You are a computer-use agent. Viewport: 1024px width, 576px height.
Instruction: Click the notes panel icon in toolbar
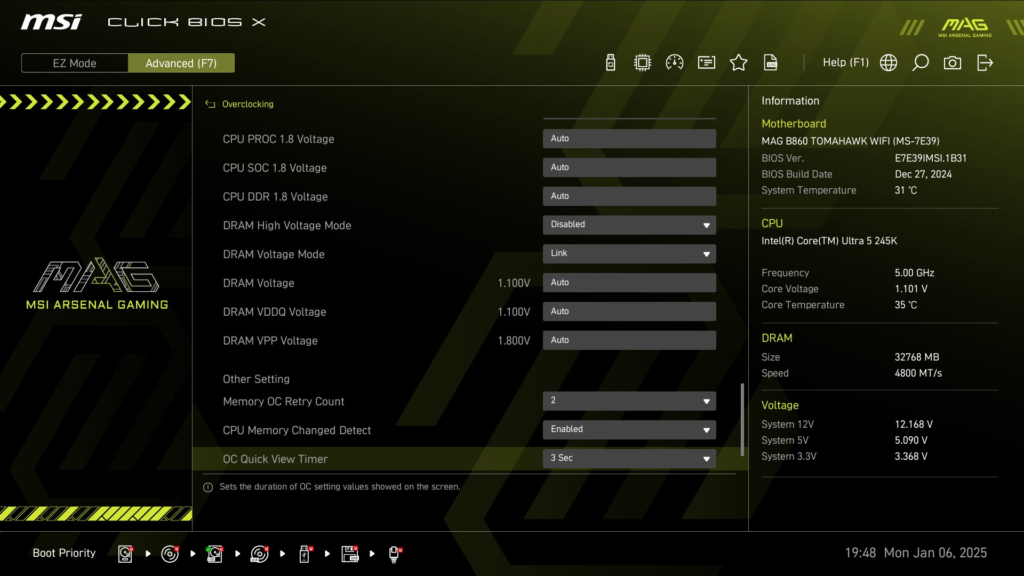pos(706,61)
